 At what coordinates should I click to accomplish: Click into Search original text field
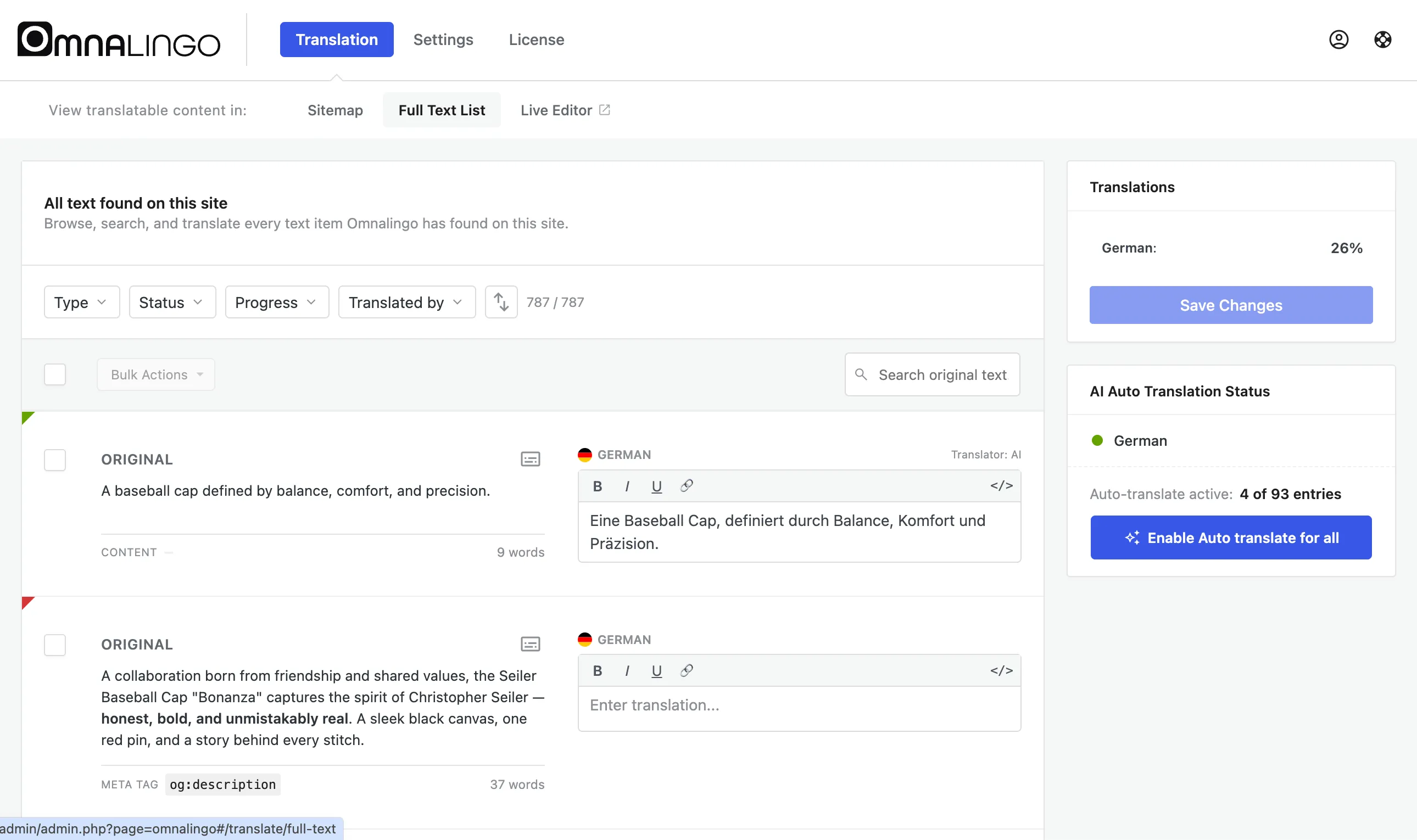point(933,374)
